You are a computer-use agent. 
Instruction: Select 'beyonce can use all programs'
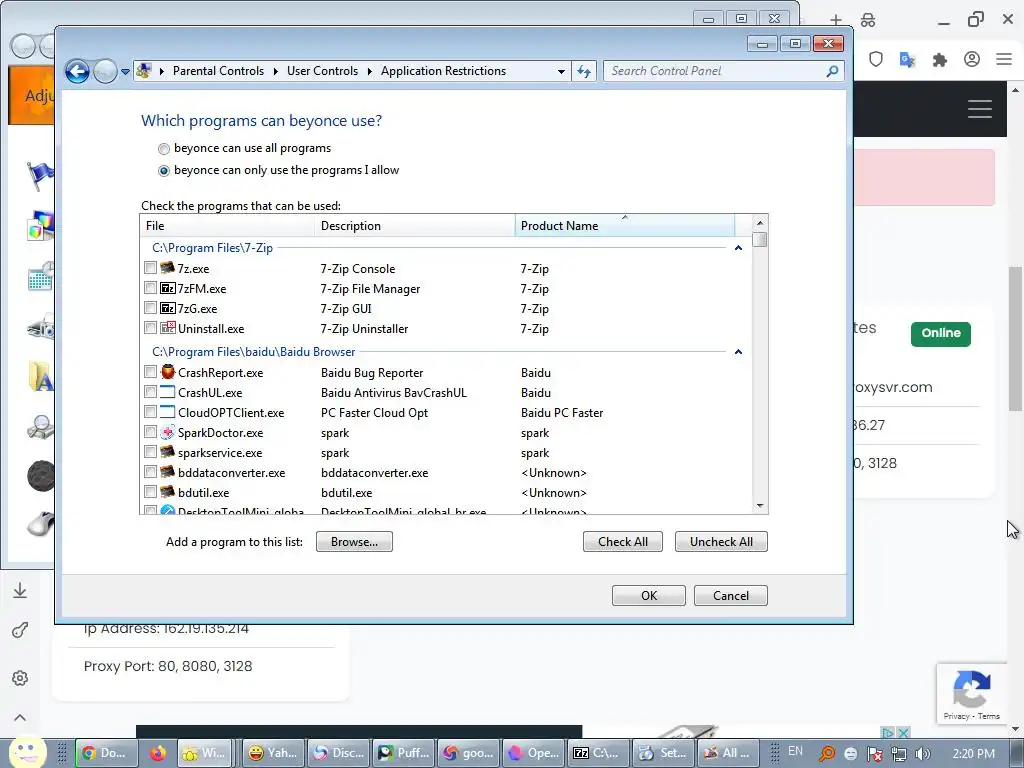click(164, 149)
